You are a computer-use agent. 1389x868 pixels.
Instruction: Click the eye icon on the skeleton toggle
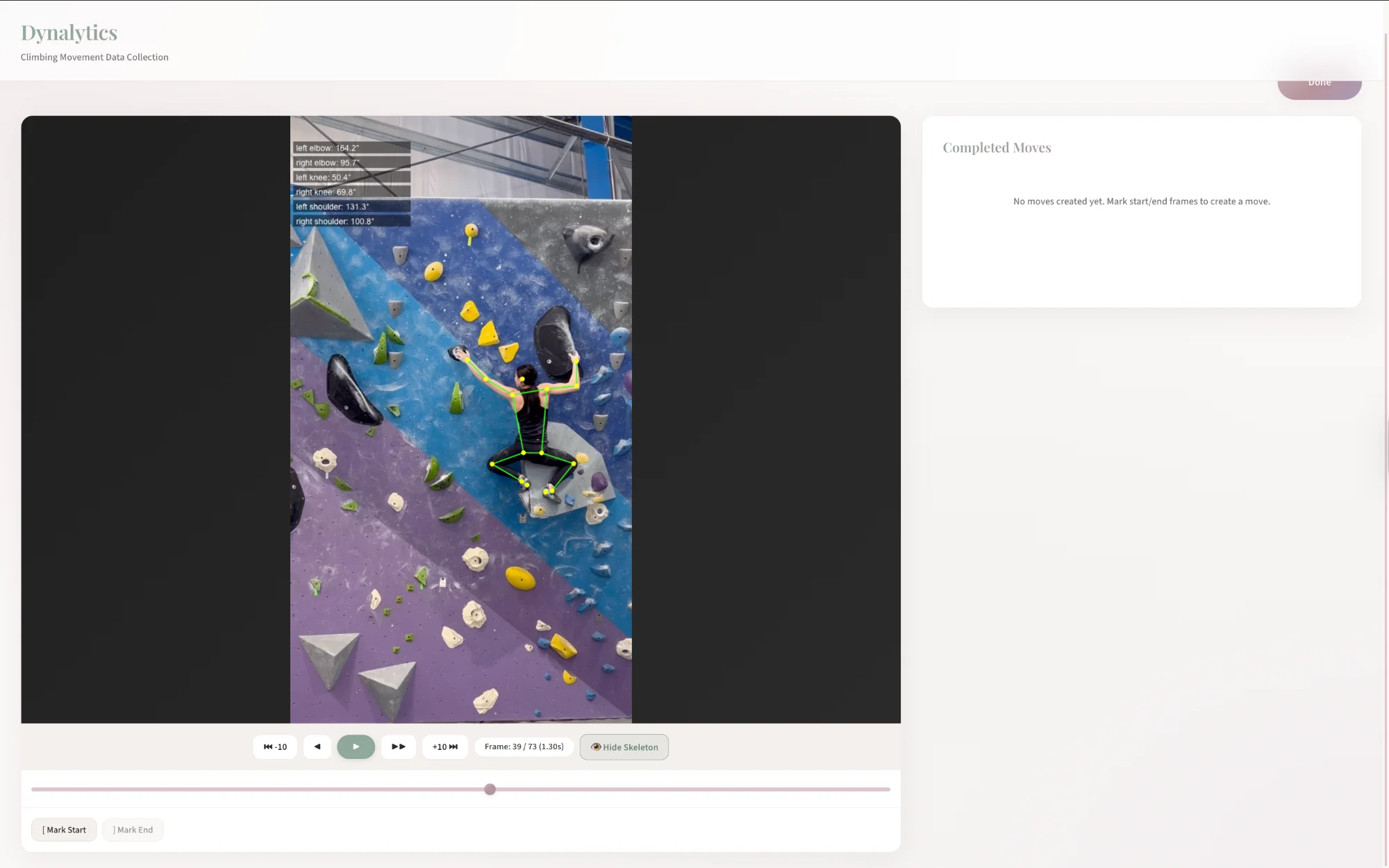pyautogui.click(x=596, y=747)
